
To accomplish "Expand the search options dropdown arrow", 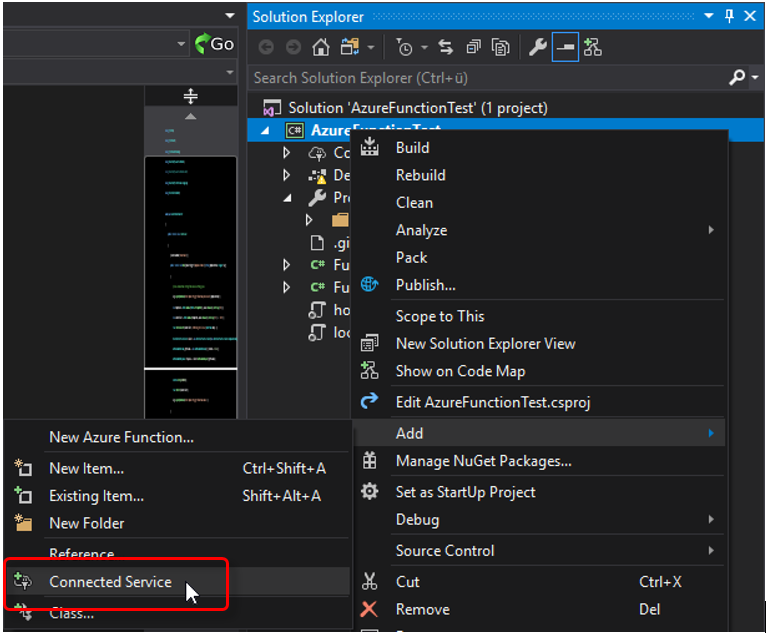I will [753, 77].
